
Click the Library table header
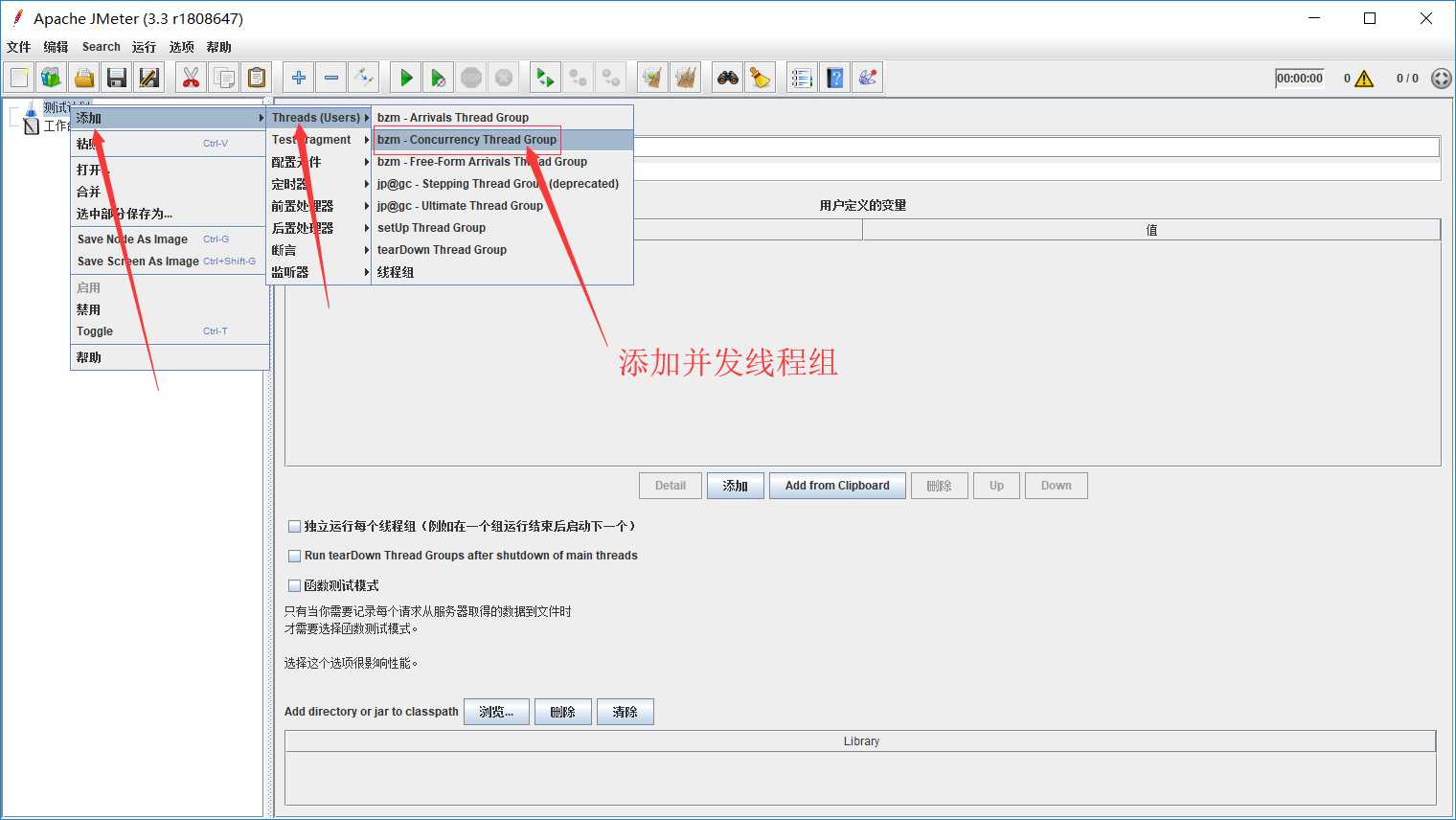click(860, 741)
